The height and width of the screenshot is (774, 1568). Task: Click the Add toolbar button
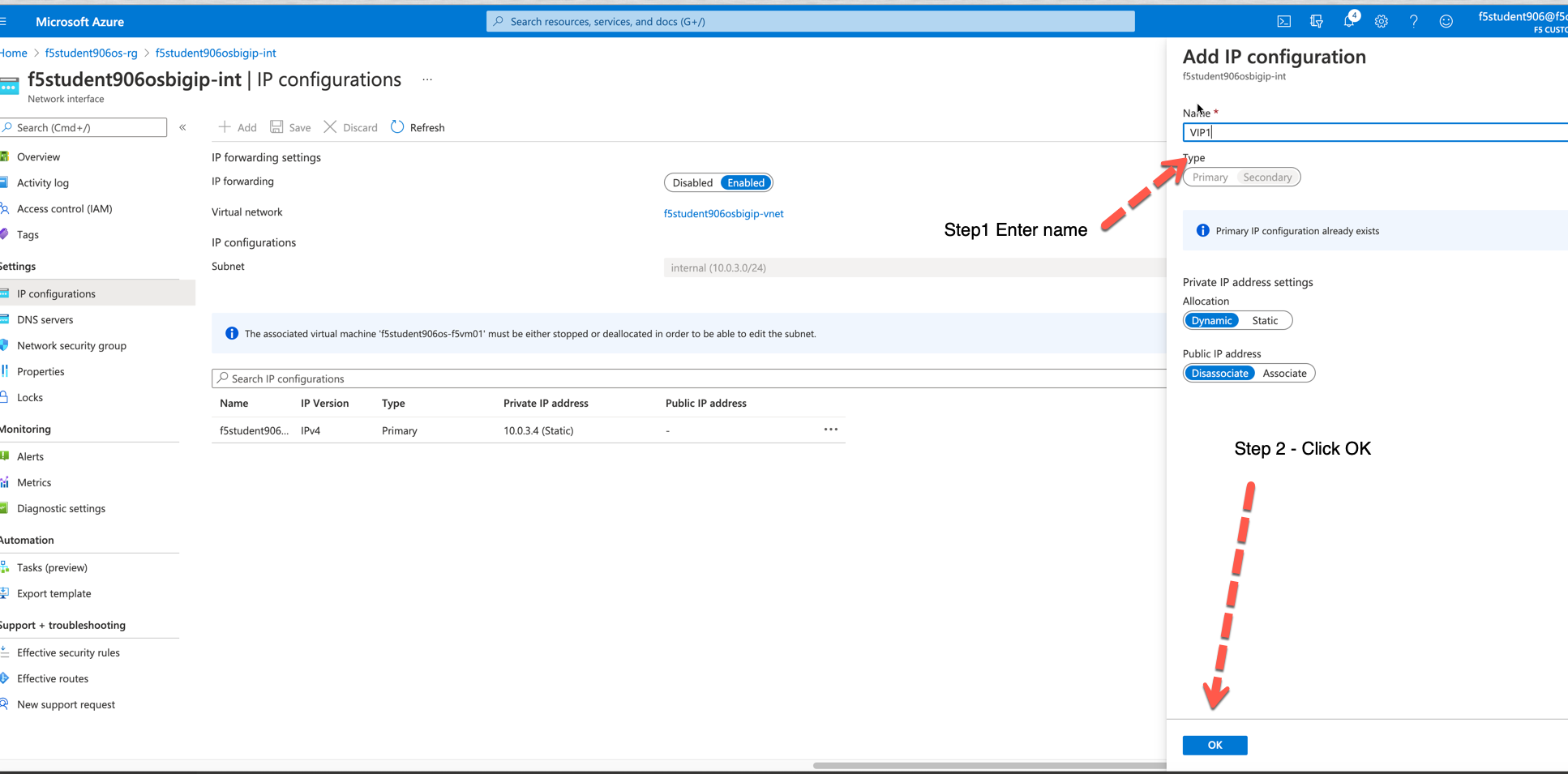(x=238, y=127)
